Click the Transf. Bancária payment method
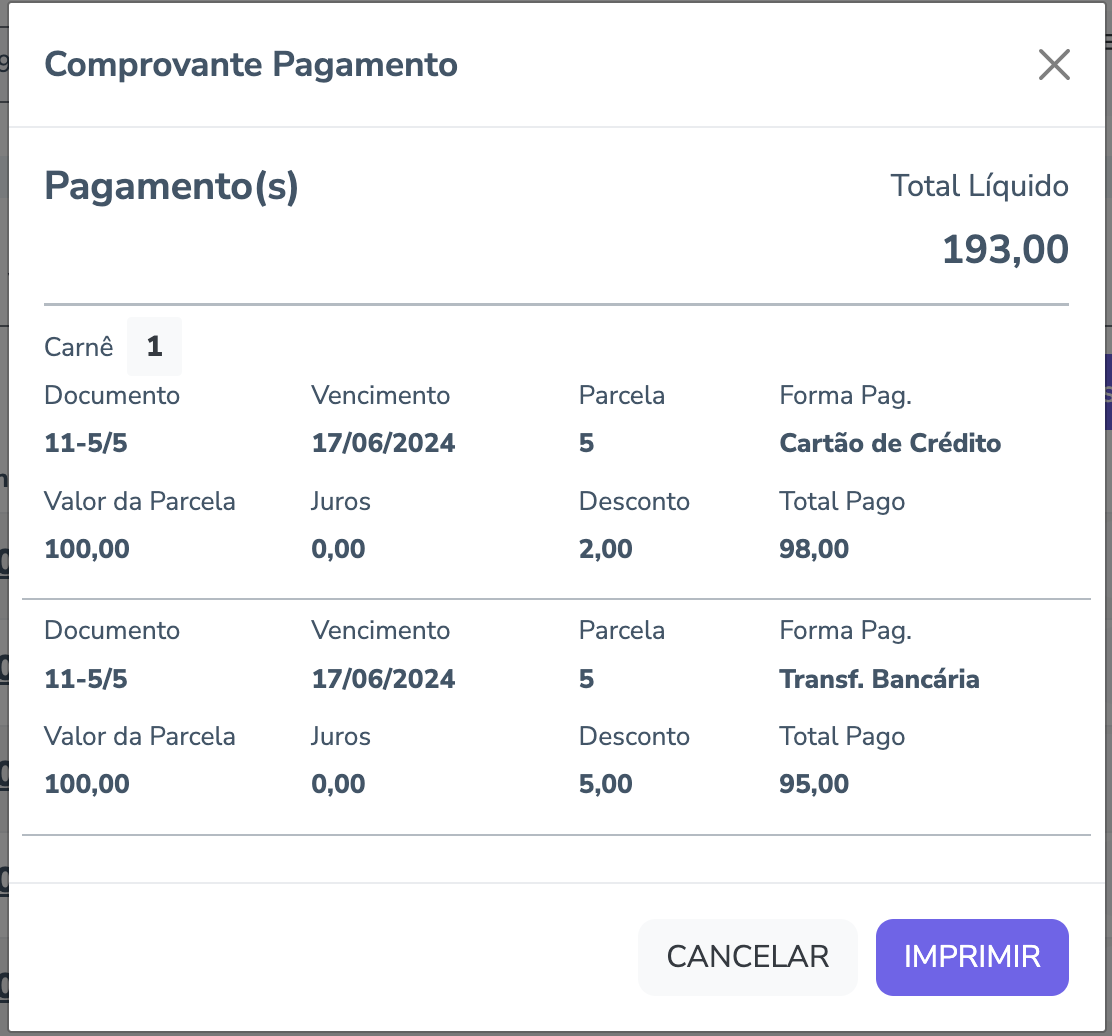The width and height of the screenshot is (1112, 1036). [x=879, y=680]
